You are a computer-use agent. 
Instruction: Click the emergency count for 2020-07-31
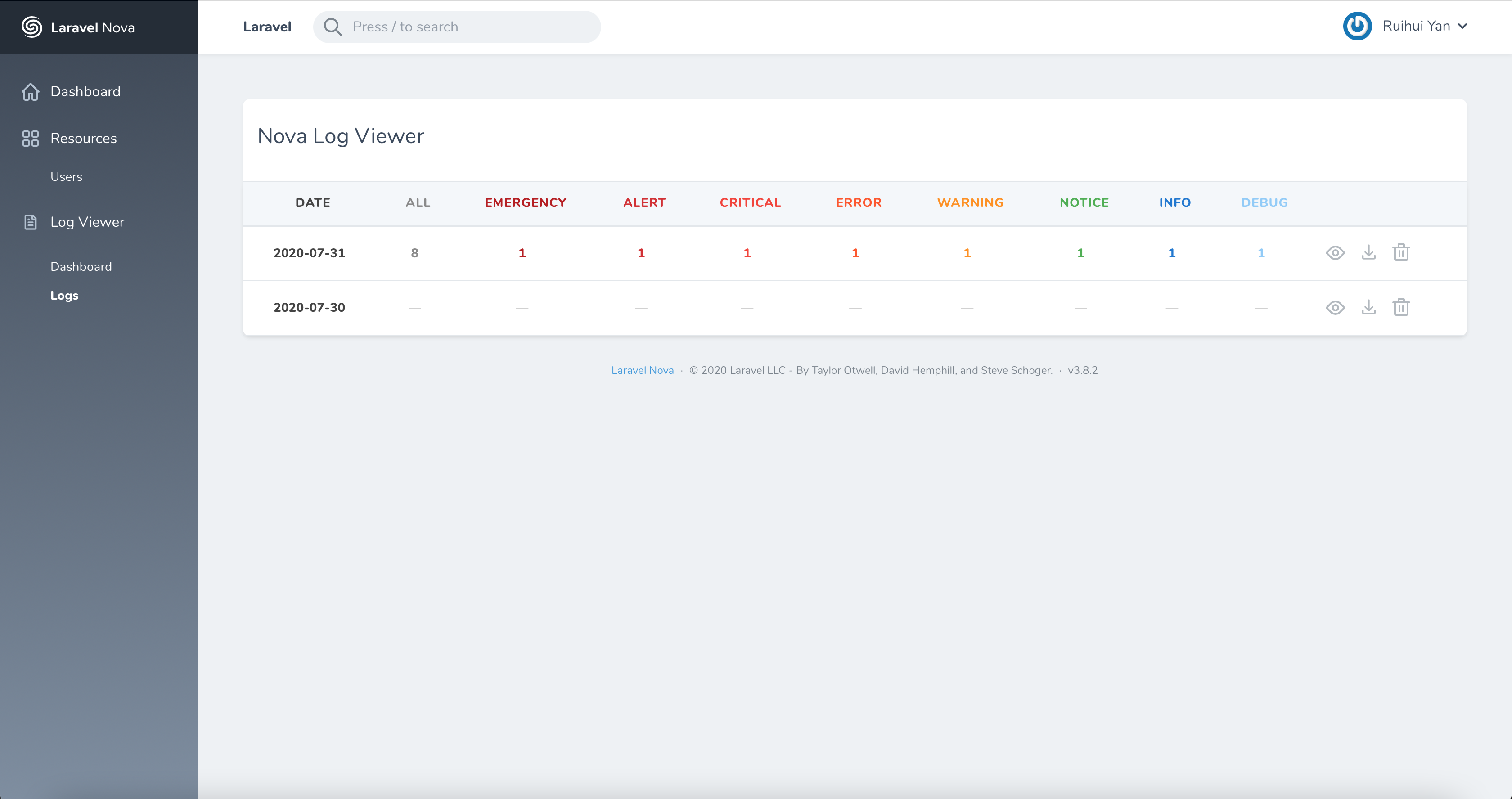pos(522,253)
